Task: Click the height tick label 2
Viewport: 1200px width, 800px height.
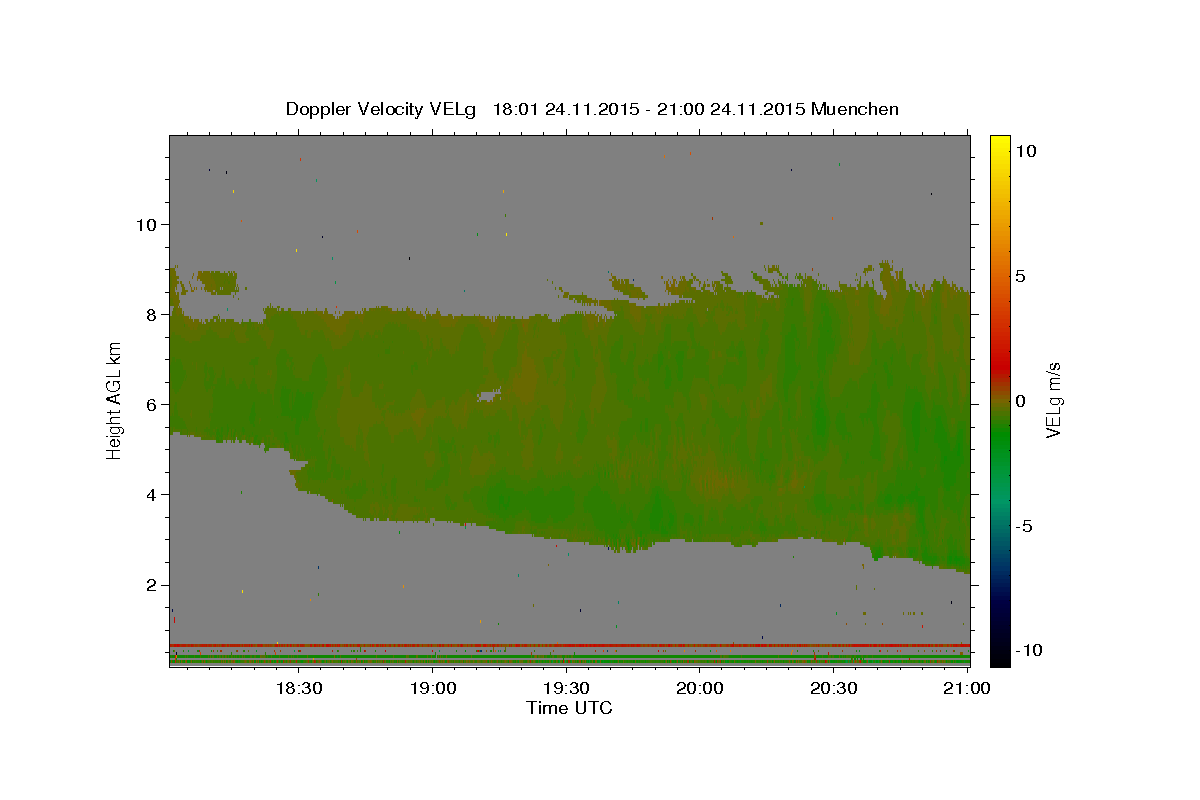Action: (152, 585)
